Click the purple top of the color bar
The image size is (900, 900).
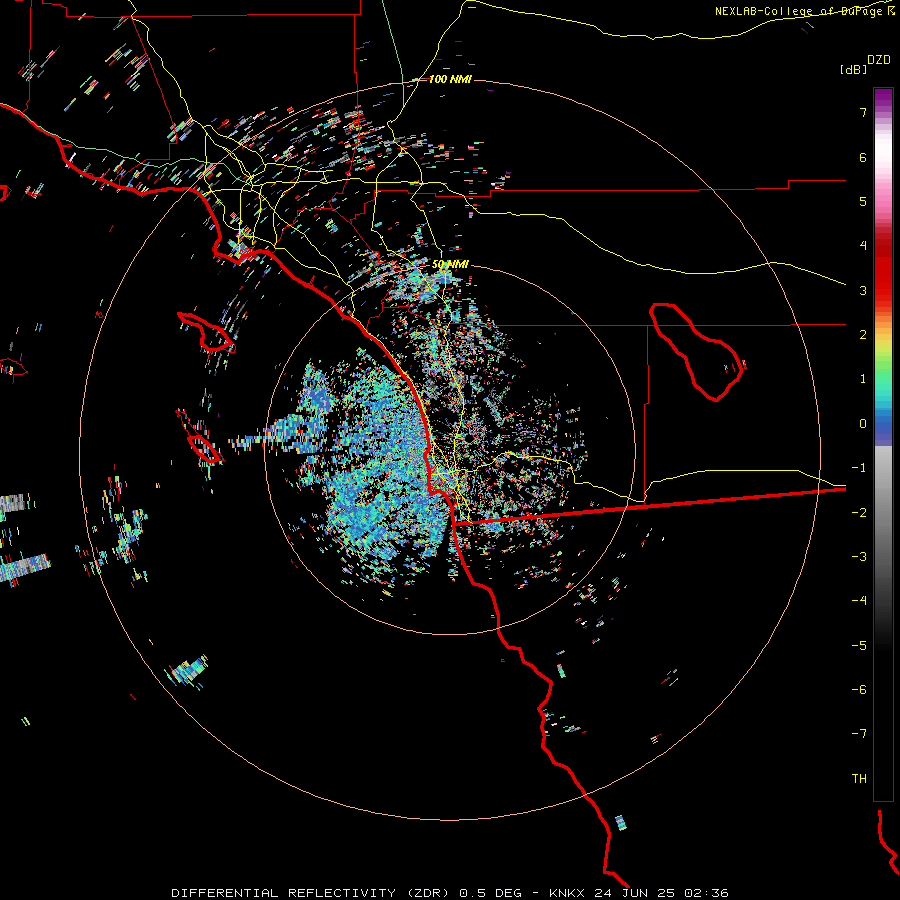click(x=883, y=98)
